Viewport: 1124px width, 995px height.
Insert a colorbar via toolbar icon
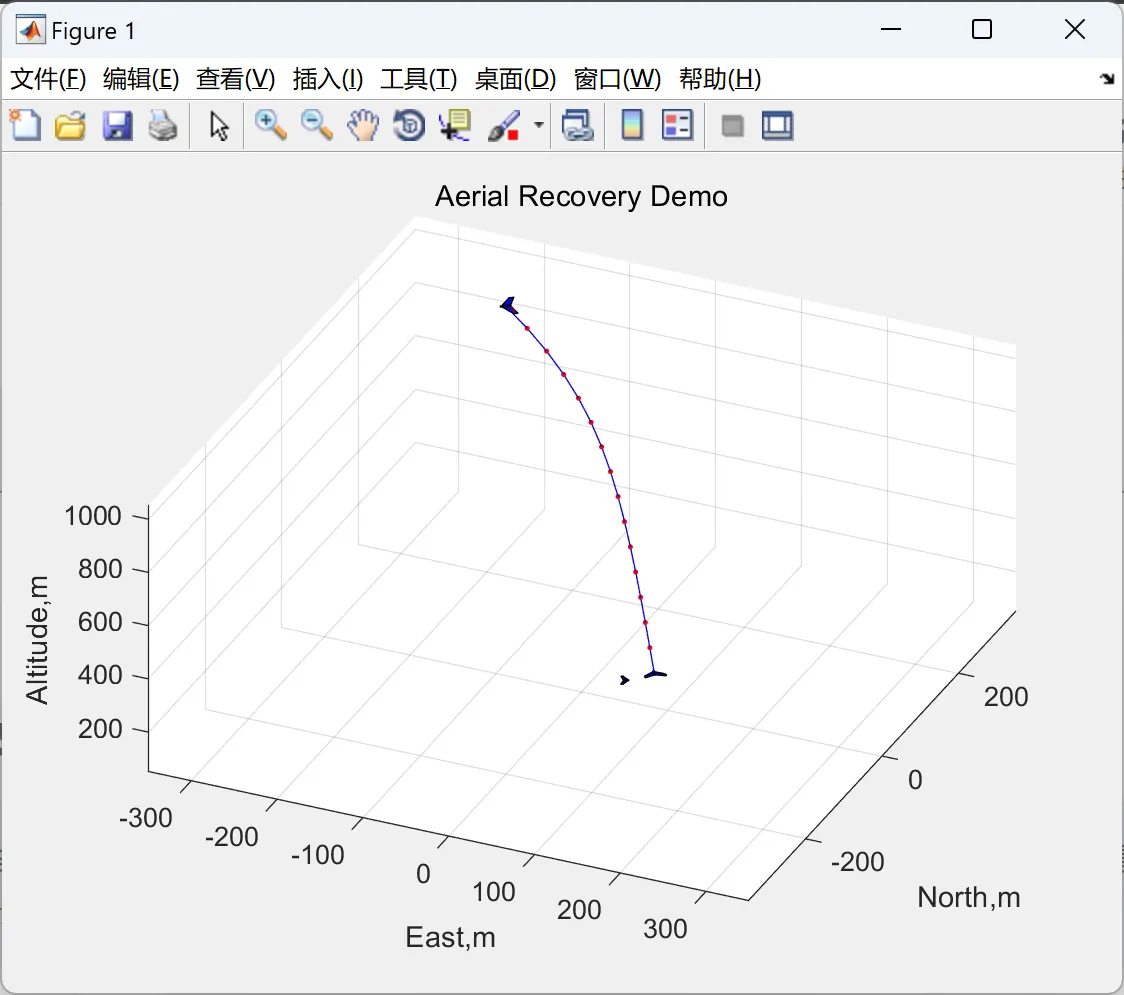click(632, 125)
